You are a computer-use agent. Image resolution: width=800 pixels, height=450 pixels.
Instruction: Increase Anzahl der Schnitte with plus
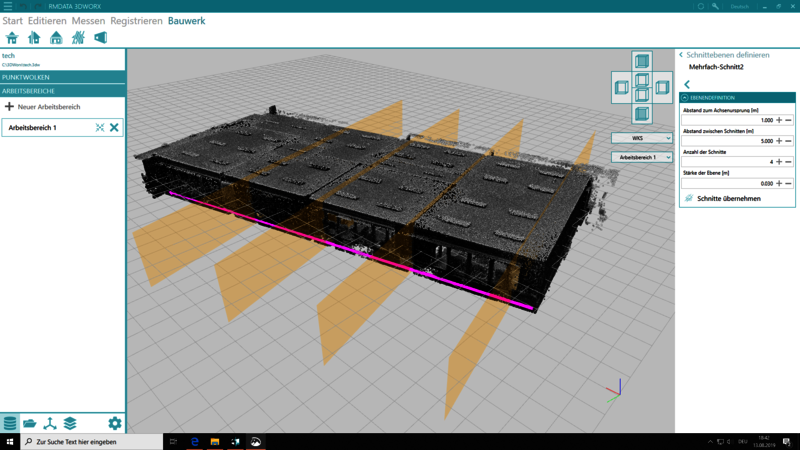click(x=779, y=162)
